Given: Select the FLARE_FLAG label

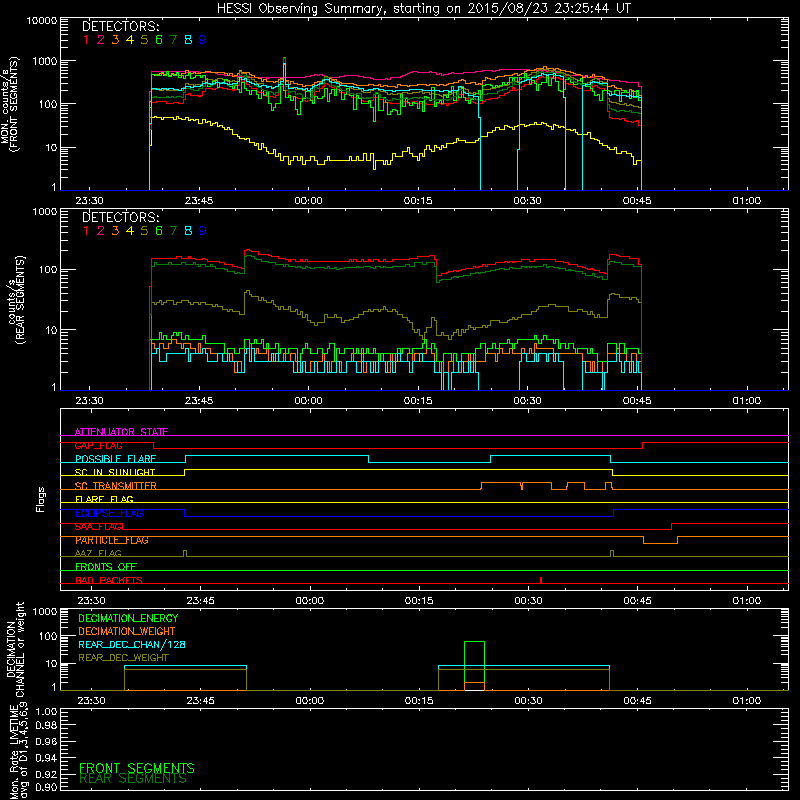Looking at the screenshot, I should coord(104,499).
